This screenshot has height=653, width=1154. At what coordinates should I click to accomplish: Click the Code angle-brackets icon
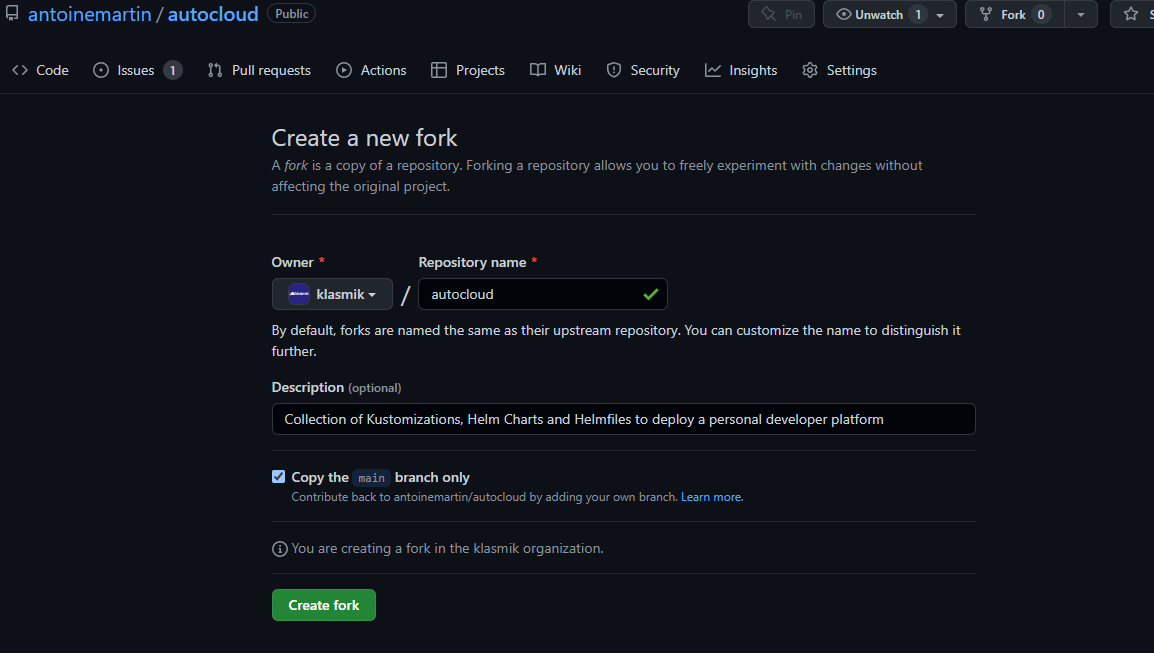point(20,70)
